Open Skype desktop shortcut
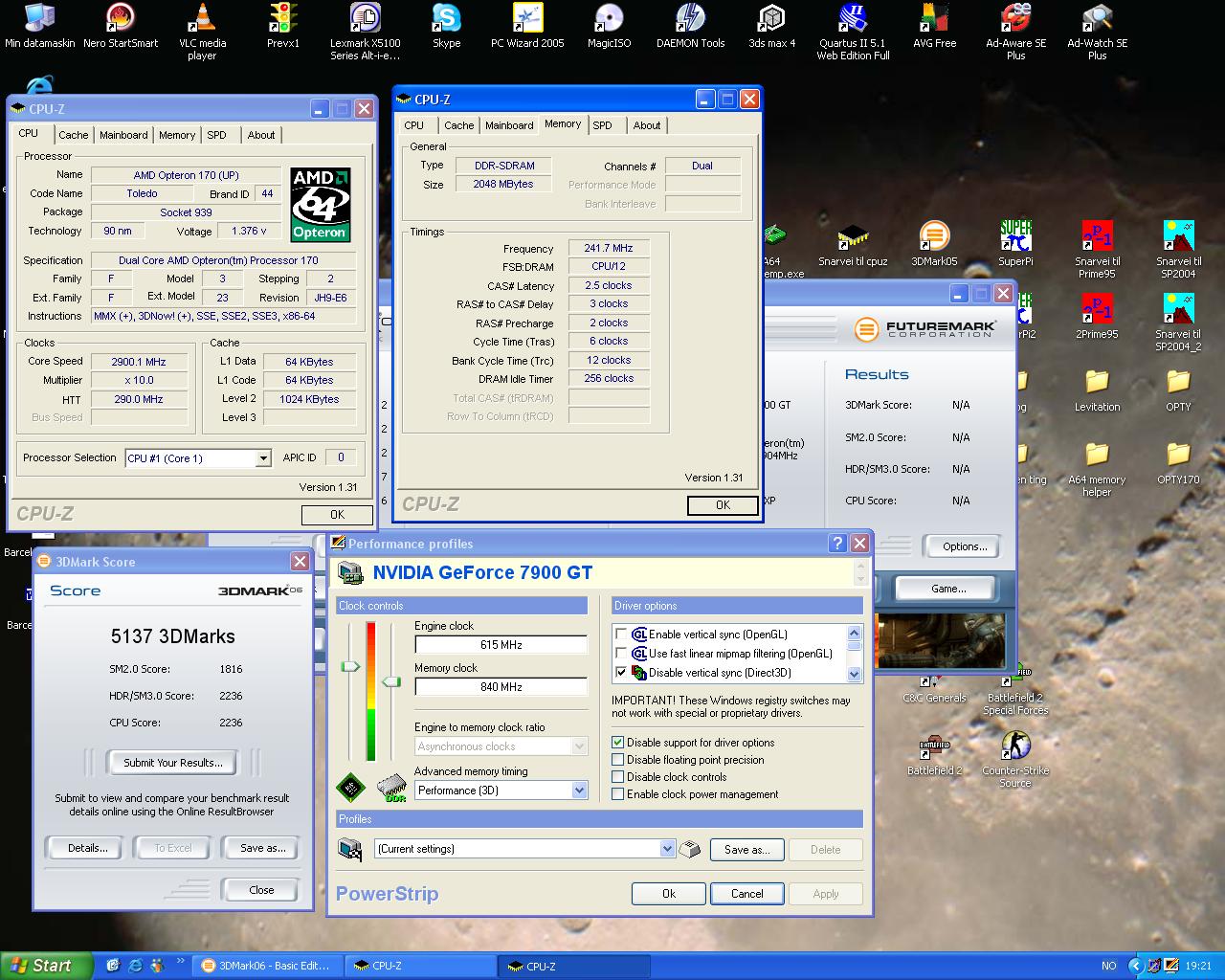The height and width of the screenshot is (980, 1225). (446, 26)
